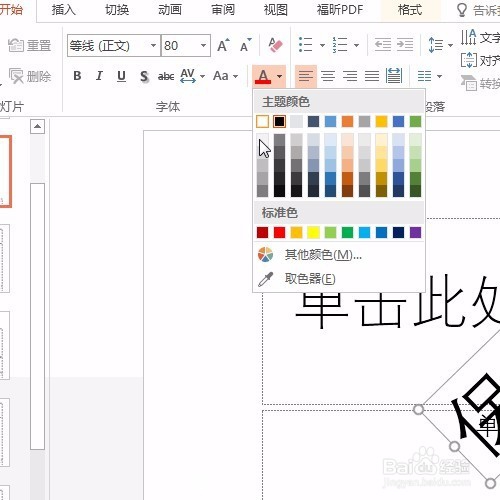Open font size 80 dropdown
This screenshot has height=500, width=500.
(x=203, y=45)
